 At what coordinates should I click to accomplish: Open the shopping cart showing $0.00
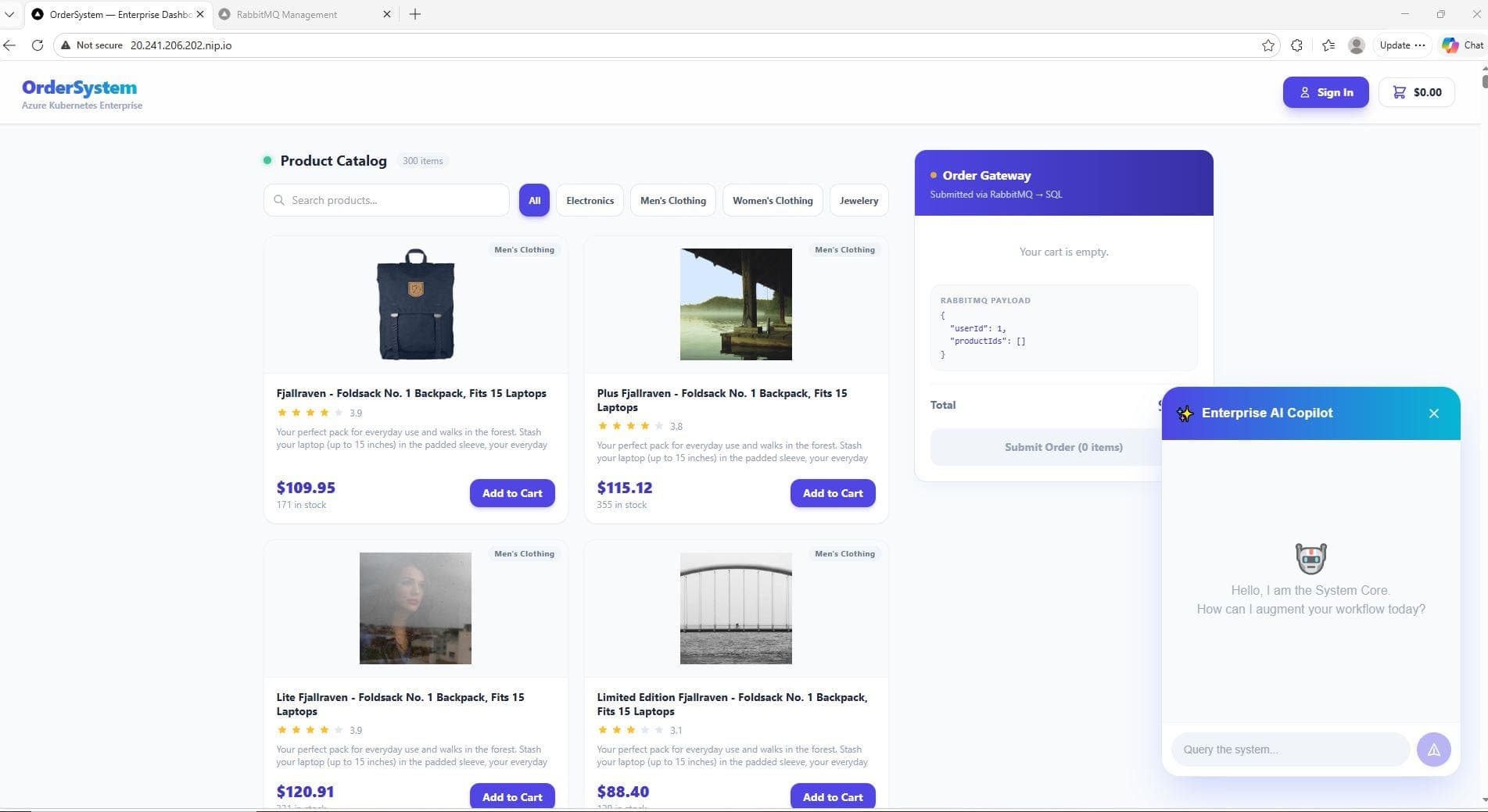tap(1416, 92)
